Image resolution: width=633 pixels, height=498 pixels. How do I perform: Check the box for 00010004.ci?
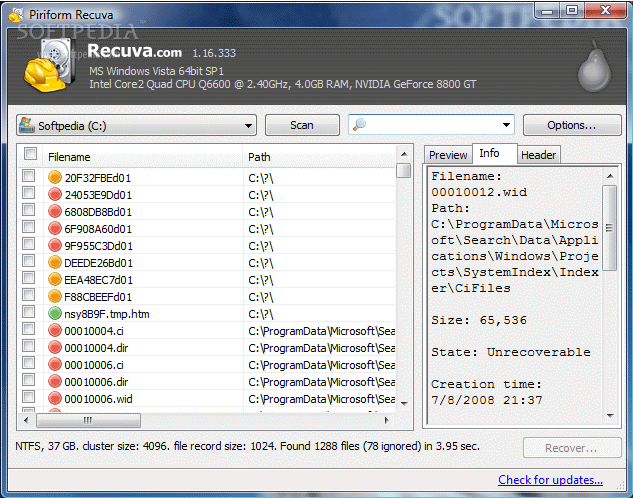click(29, 329)
